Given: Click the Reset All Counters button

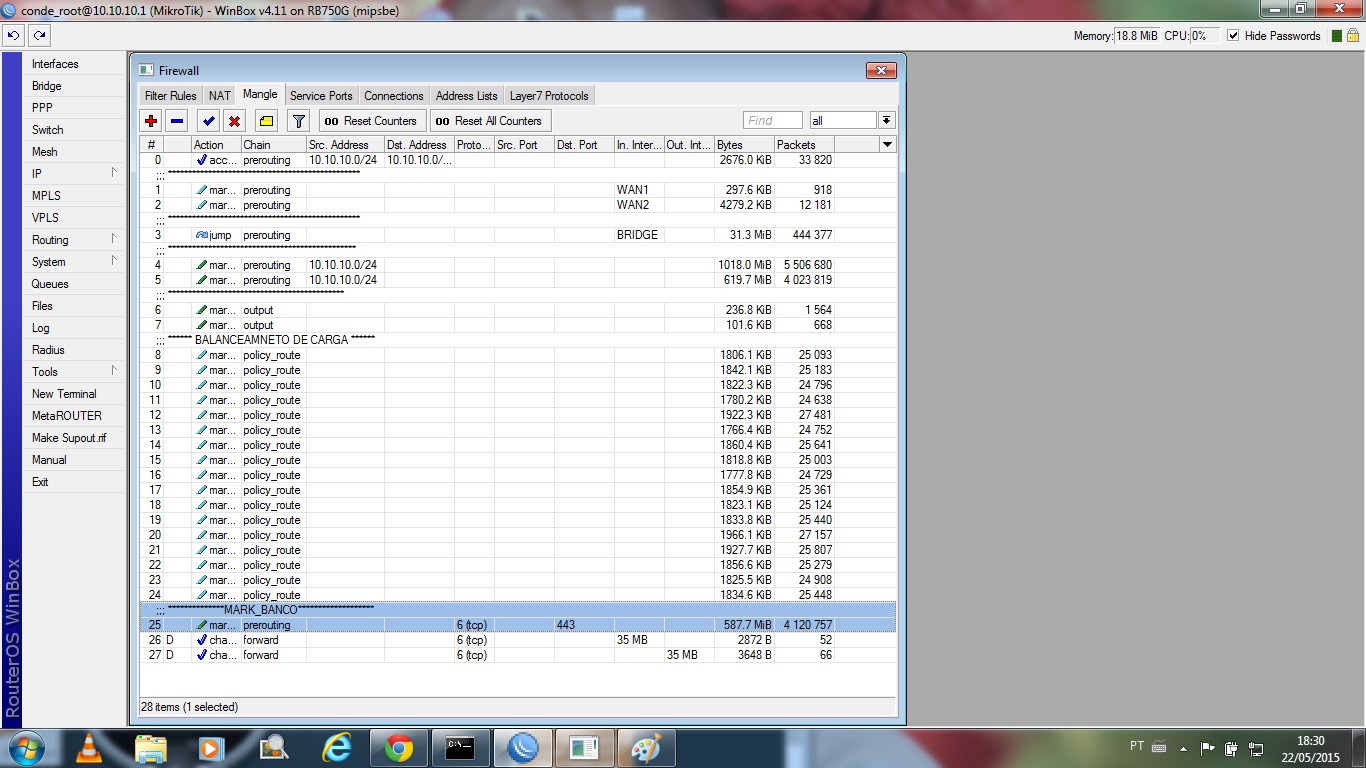Looking at the screenshot, I should (490, 121).
